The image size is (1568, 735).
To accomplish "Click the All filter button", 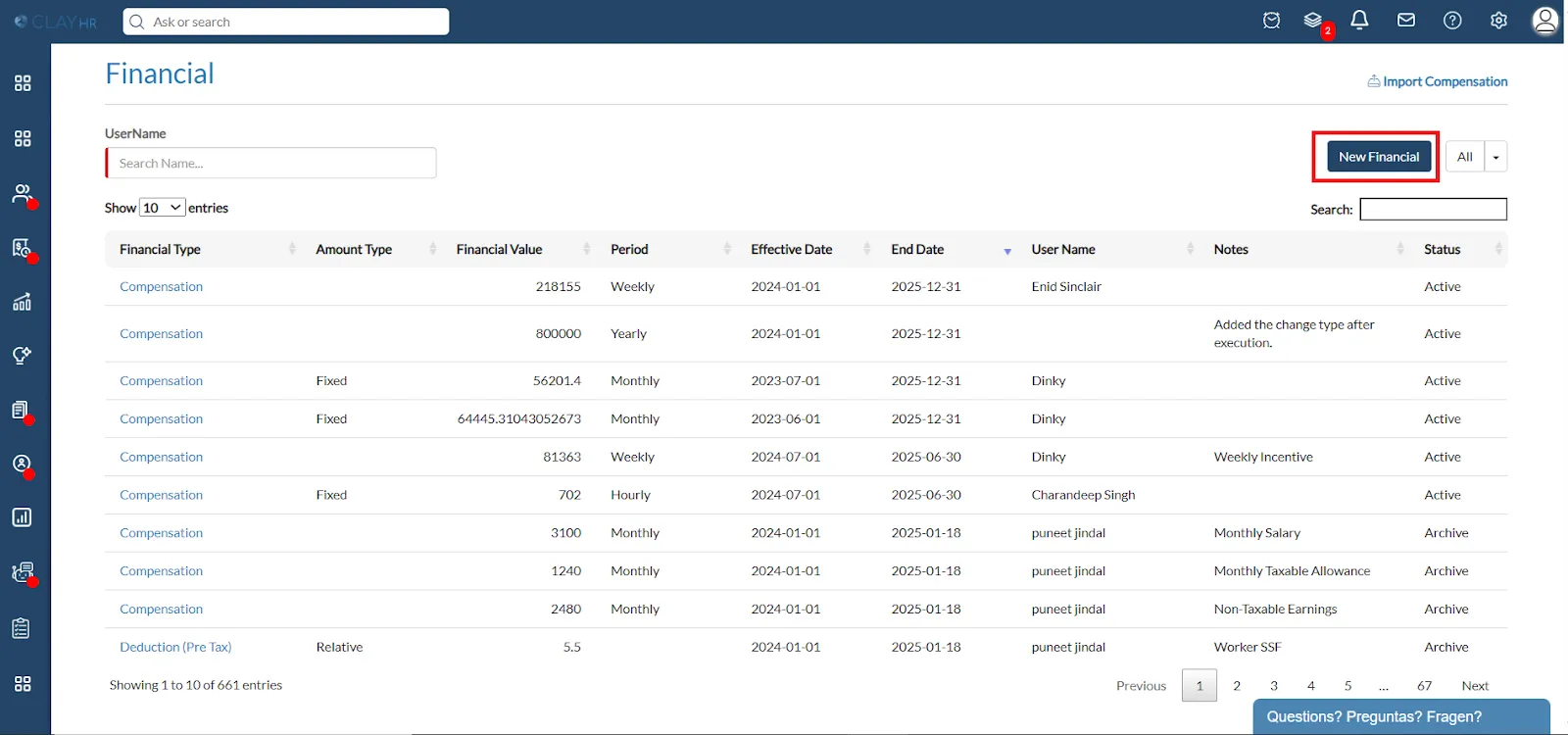I will tap(1465, 157).
